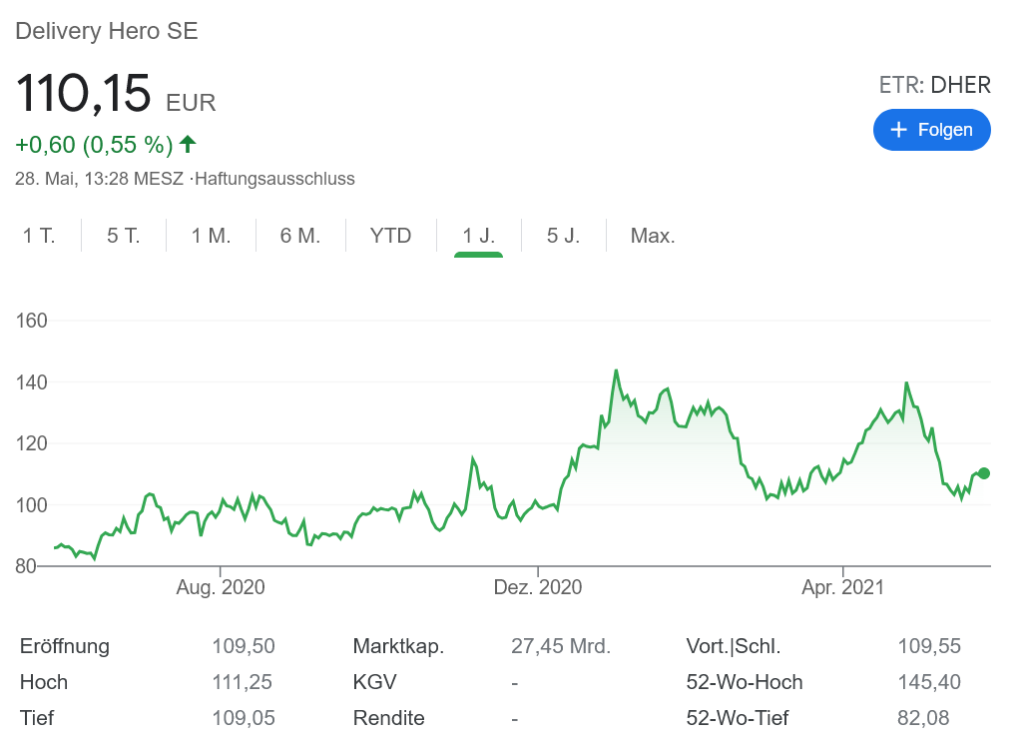
Task: Select the 5 T. chart range
Action: (x=124, y=236)
